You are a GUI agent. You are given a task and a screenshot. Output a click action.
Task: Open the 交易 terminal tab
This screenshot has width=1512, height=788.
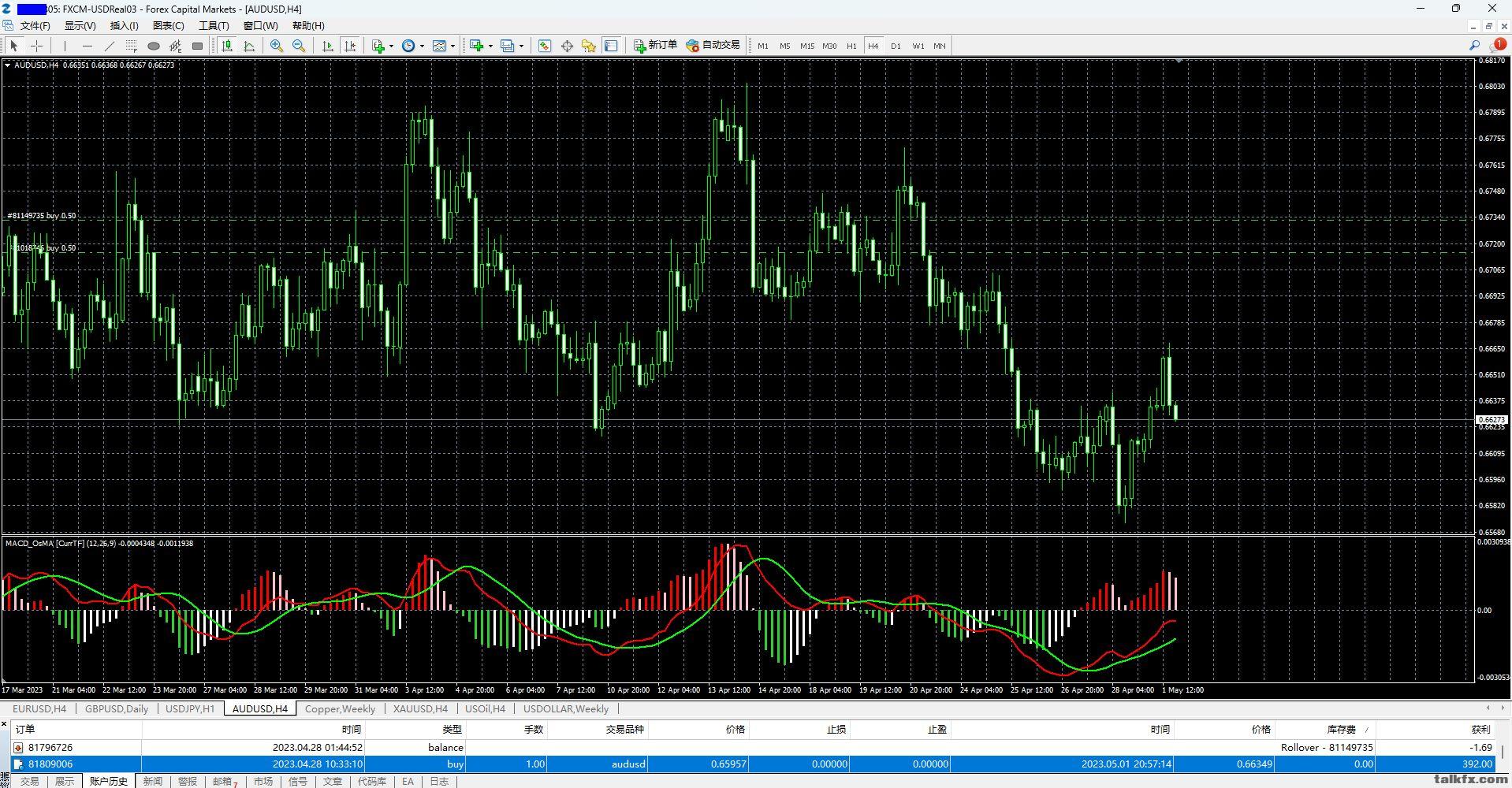coord(29,782)
